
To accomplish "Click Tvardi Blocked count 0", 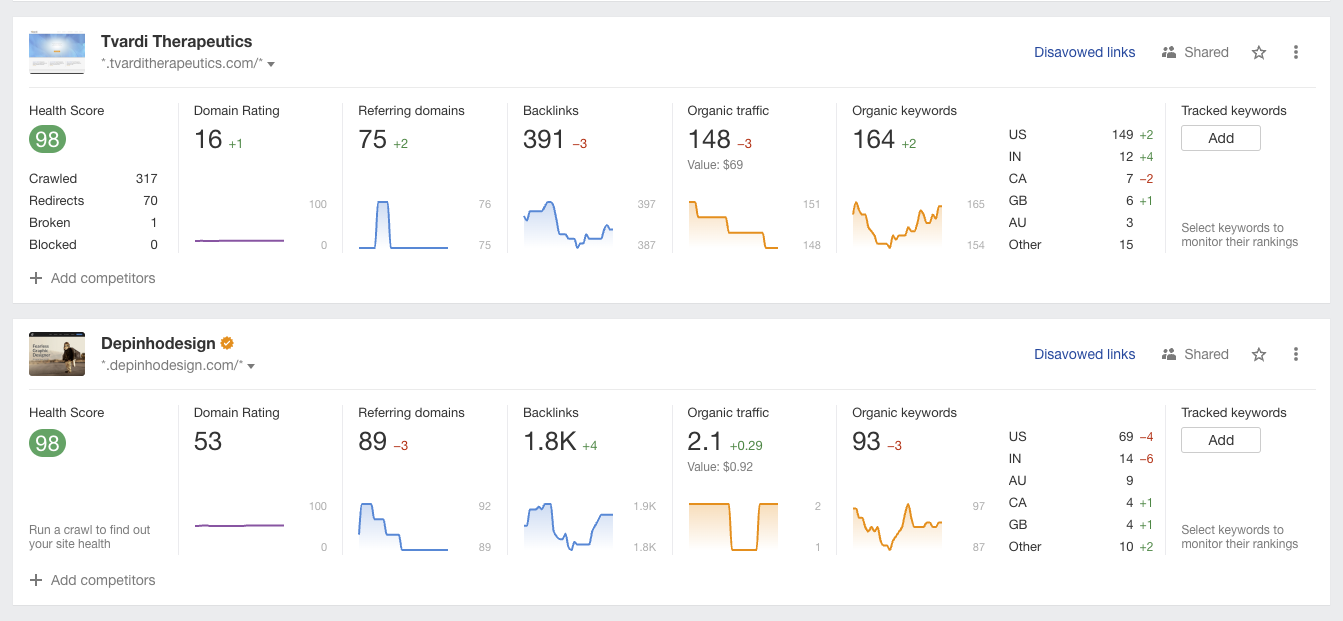I will pos(154,245).
